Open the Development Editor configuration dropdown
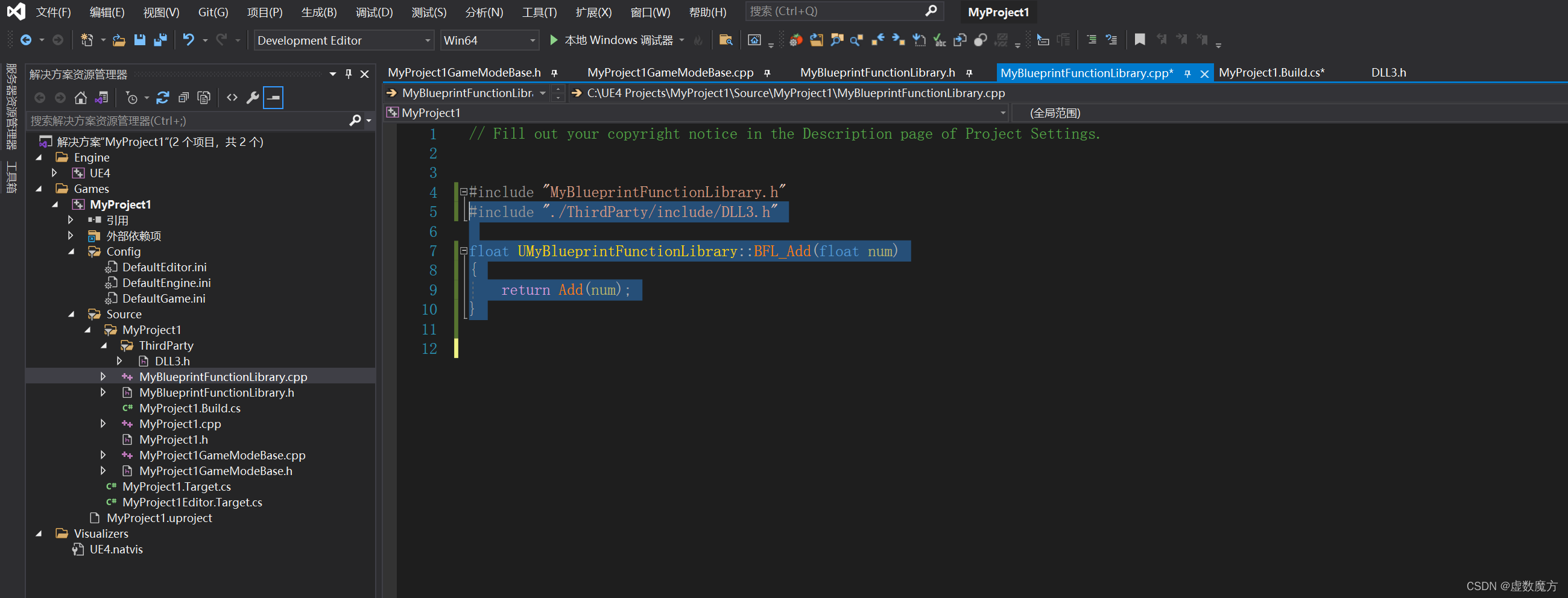The height and width of the screenshot is (598, 1568). pyautogui.click(x=344, y=40)
